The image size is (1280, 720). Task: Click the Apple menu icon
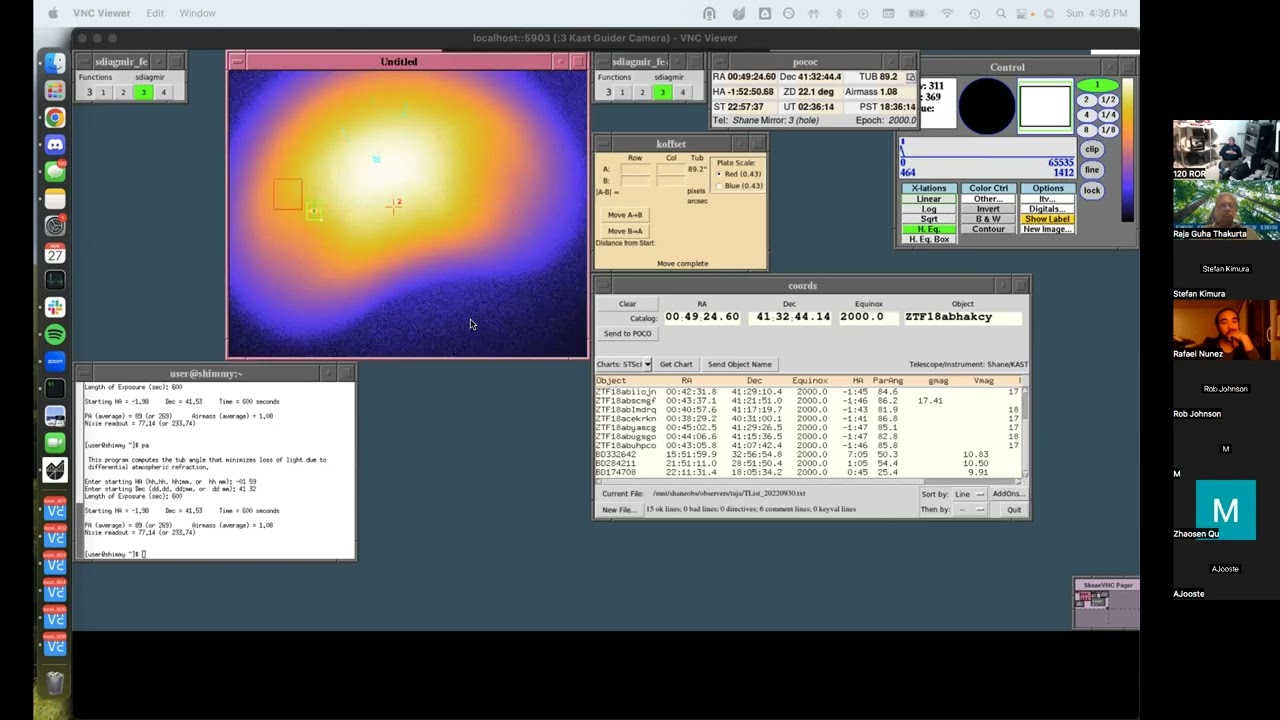53,13
